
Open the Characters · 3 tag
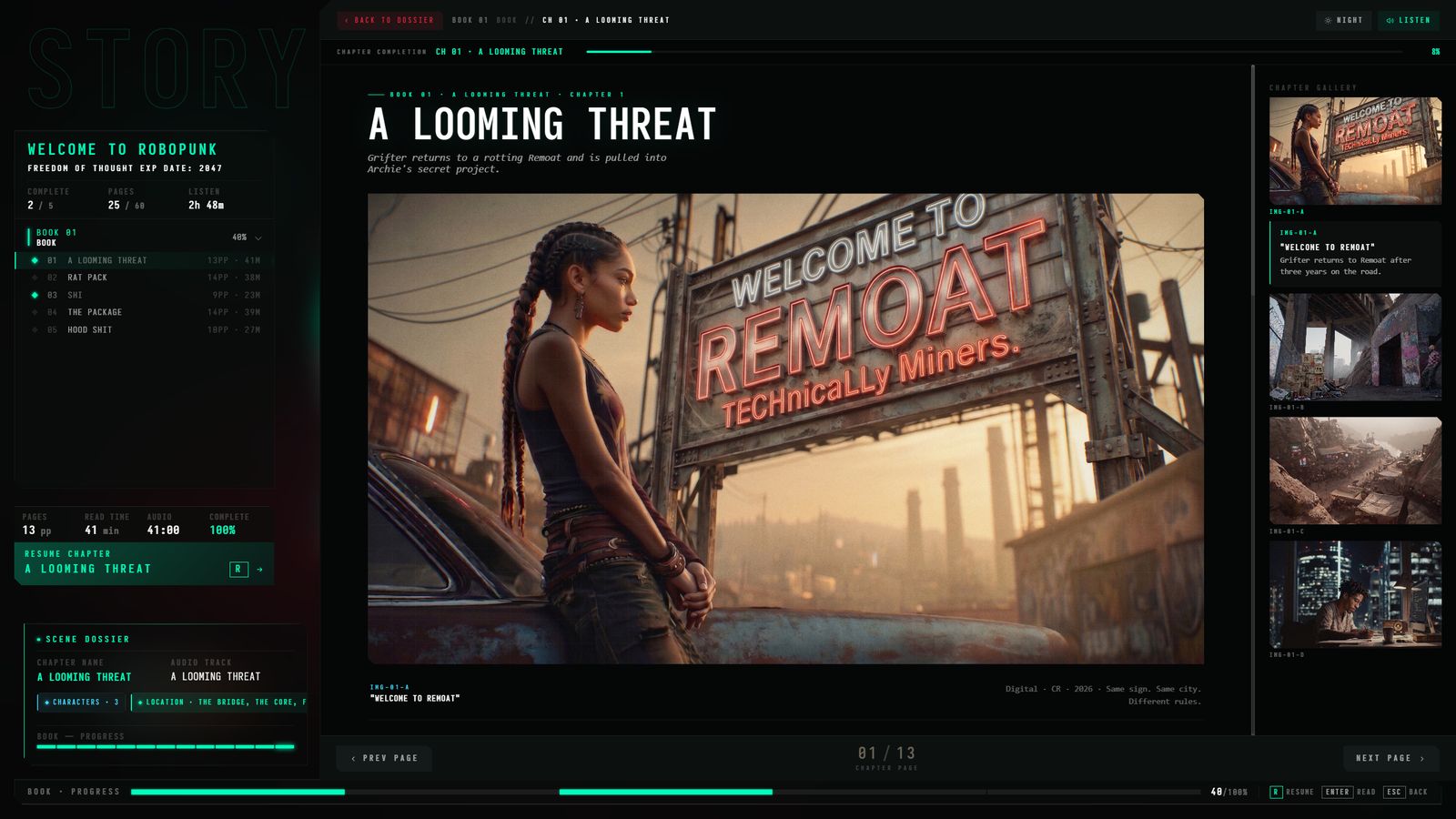coord(82,703)
